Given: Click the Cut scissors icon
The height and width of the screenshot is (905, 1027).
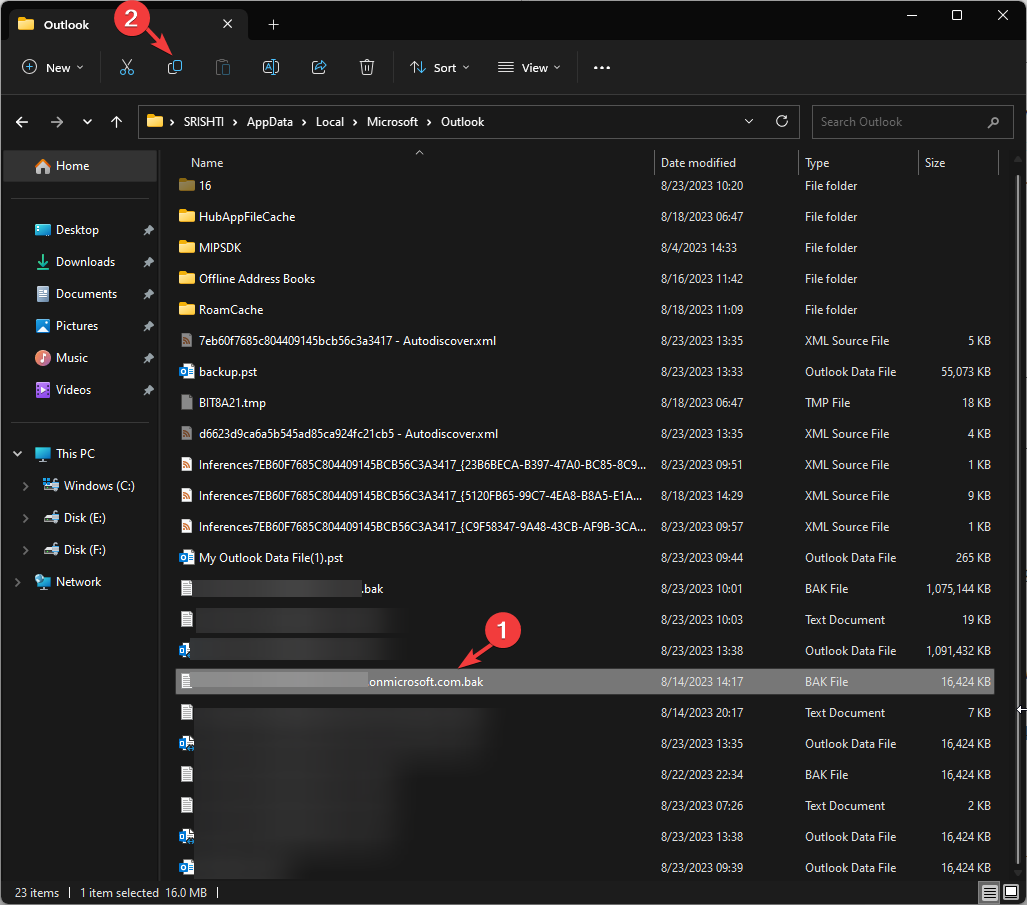Looking at the screenshot, I should [x=126, y=67].
